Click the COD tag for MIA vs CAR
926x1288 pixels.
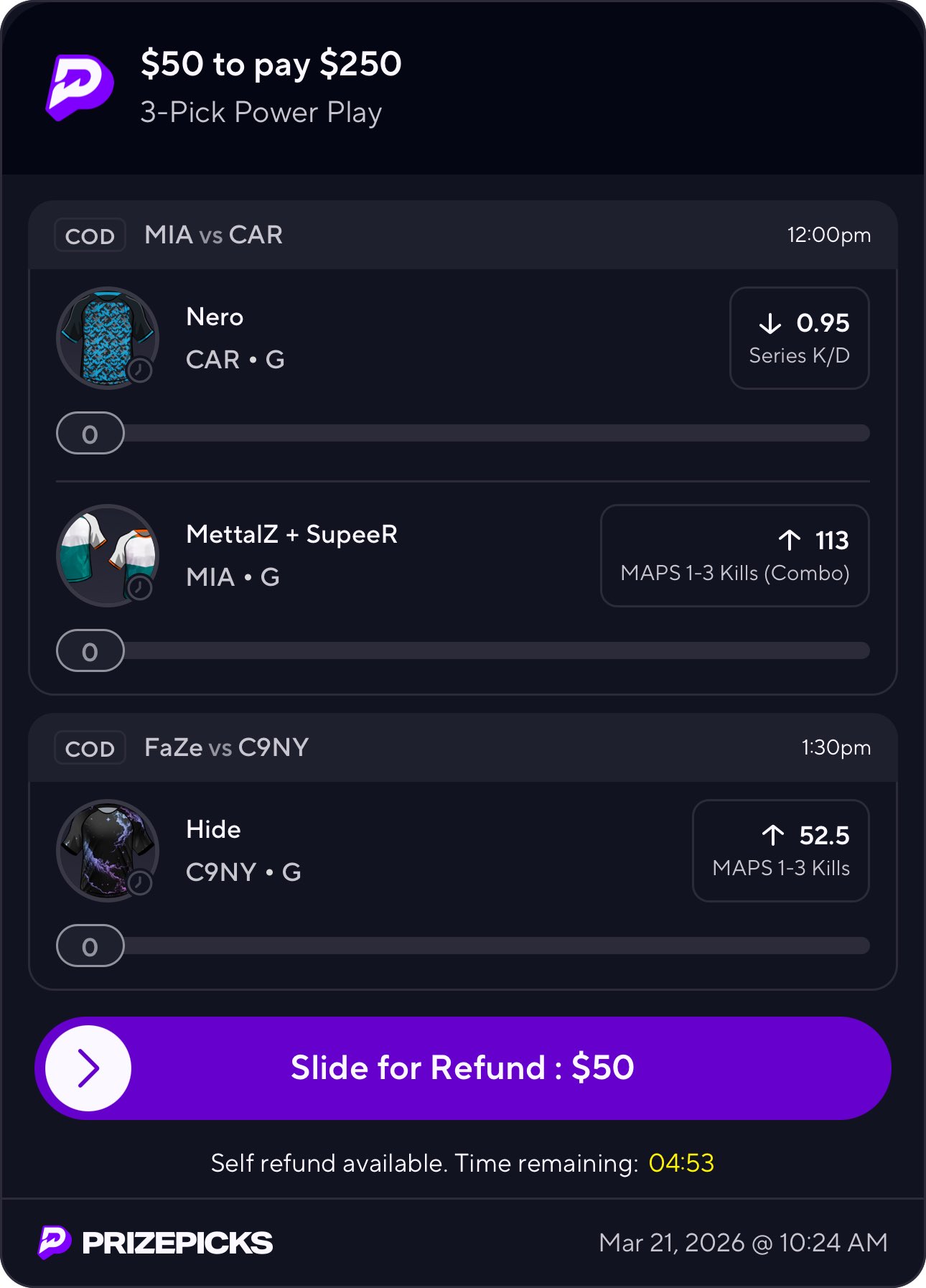90,235
